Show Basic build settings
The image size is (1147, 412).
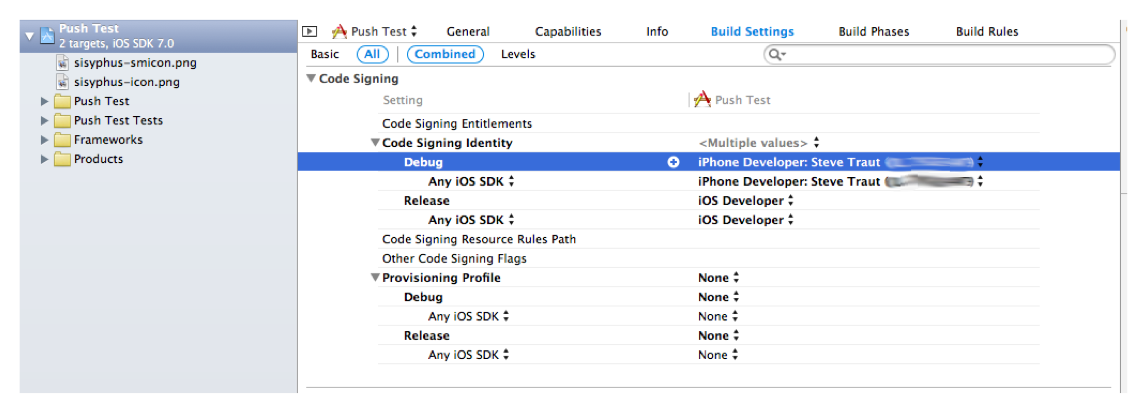click(x=325, y=54)
